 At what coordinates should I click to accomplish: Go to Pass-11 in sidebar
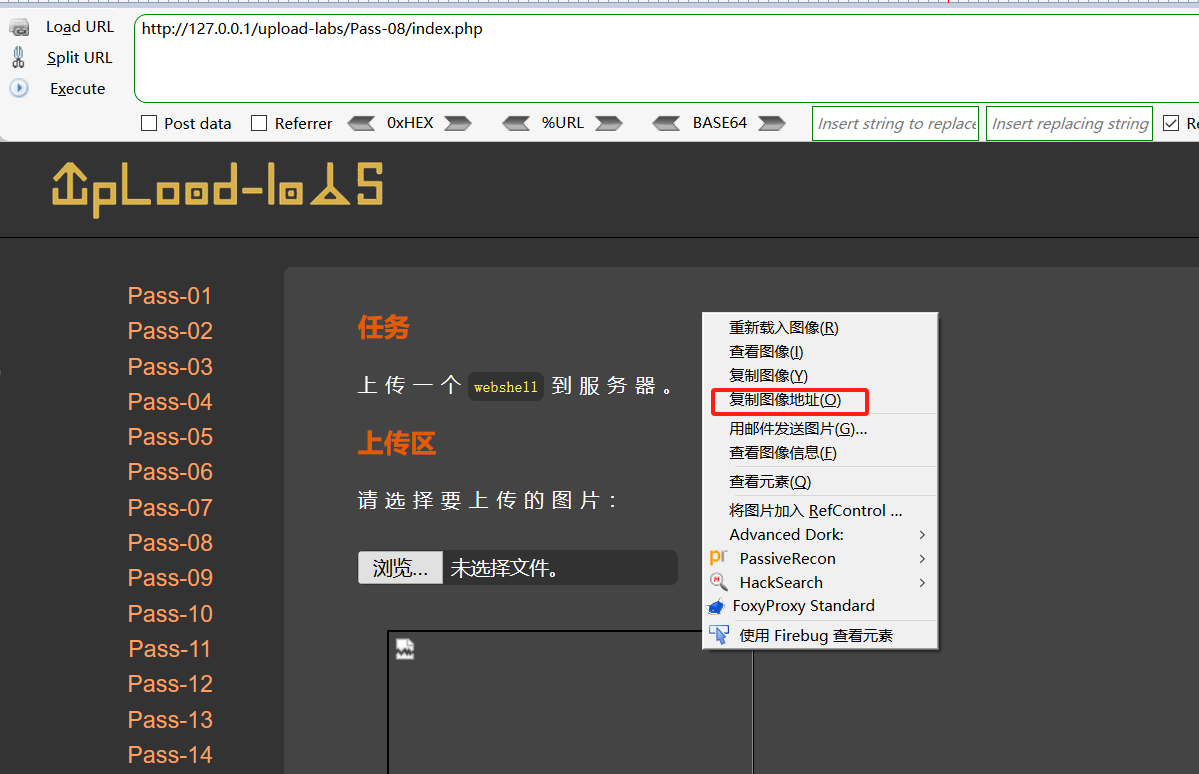click(170, 649)
